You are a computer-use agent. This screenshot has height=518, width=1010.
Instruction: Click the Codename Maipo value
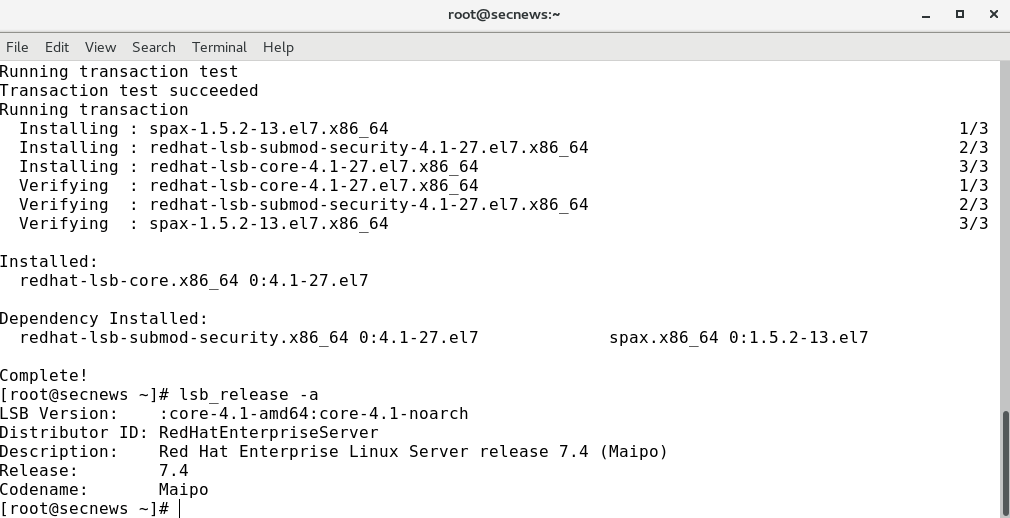184,490
